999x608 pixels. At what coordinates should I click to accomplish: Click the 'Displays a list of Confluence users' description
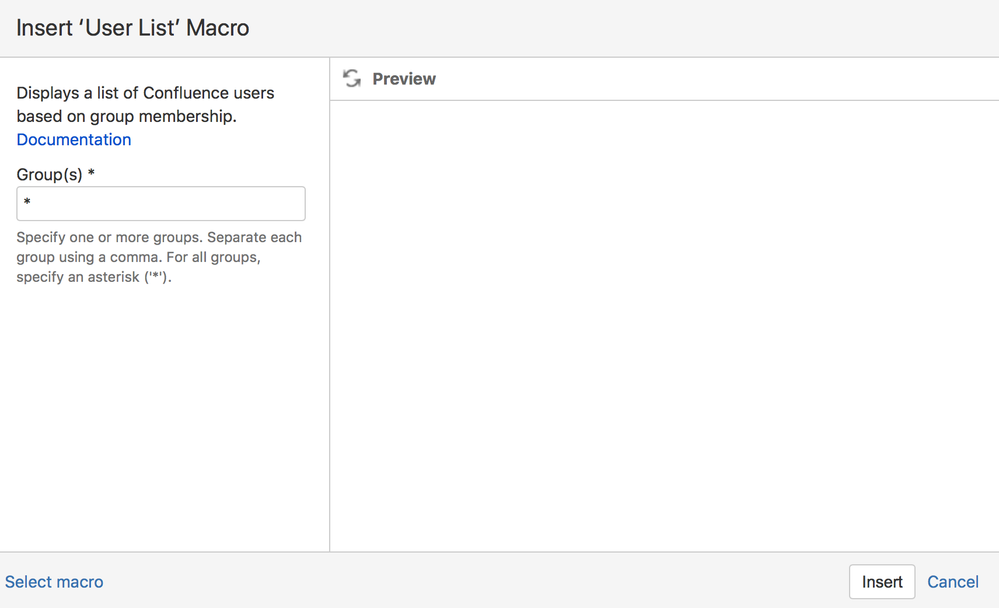pos(145,105)
